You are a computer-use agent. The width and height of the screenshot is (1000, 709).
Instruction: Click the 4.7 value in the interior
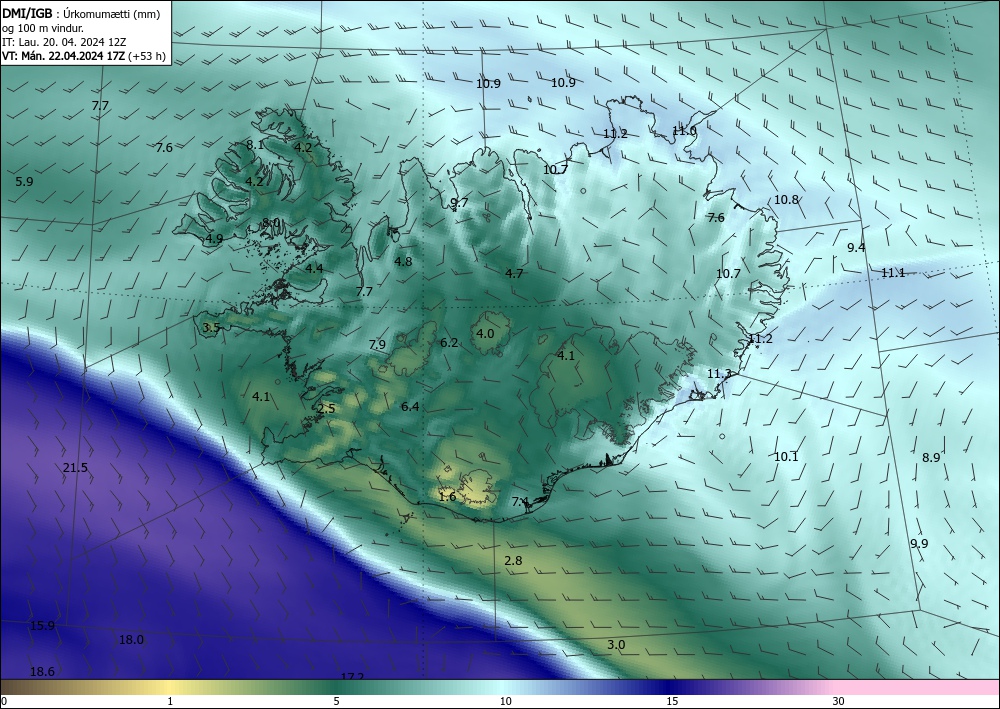coord(514,274)
